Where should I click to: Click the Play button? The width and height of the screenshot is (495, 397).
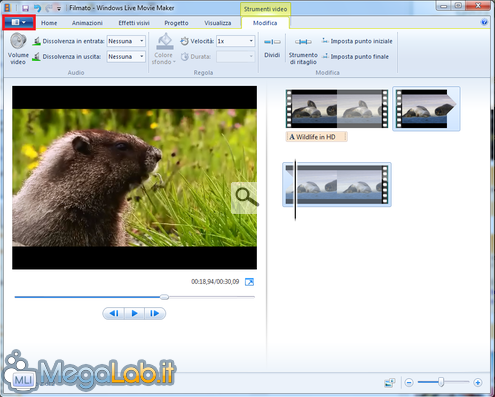pyautogui.click(x=134, y=313)
